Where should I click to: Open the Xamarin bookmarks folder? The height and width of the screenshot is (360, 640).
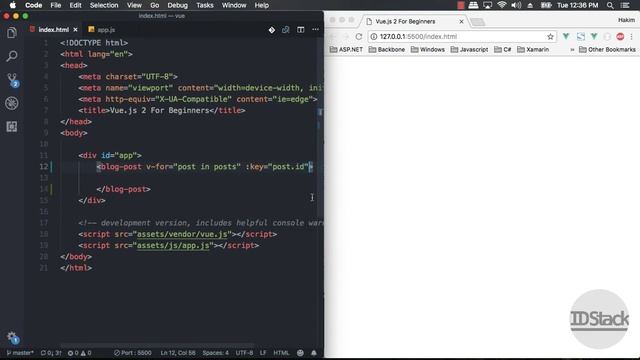tap(533, 49)
